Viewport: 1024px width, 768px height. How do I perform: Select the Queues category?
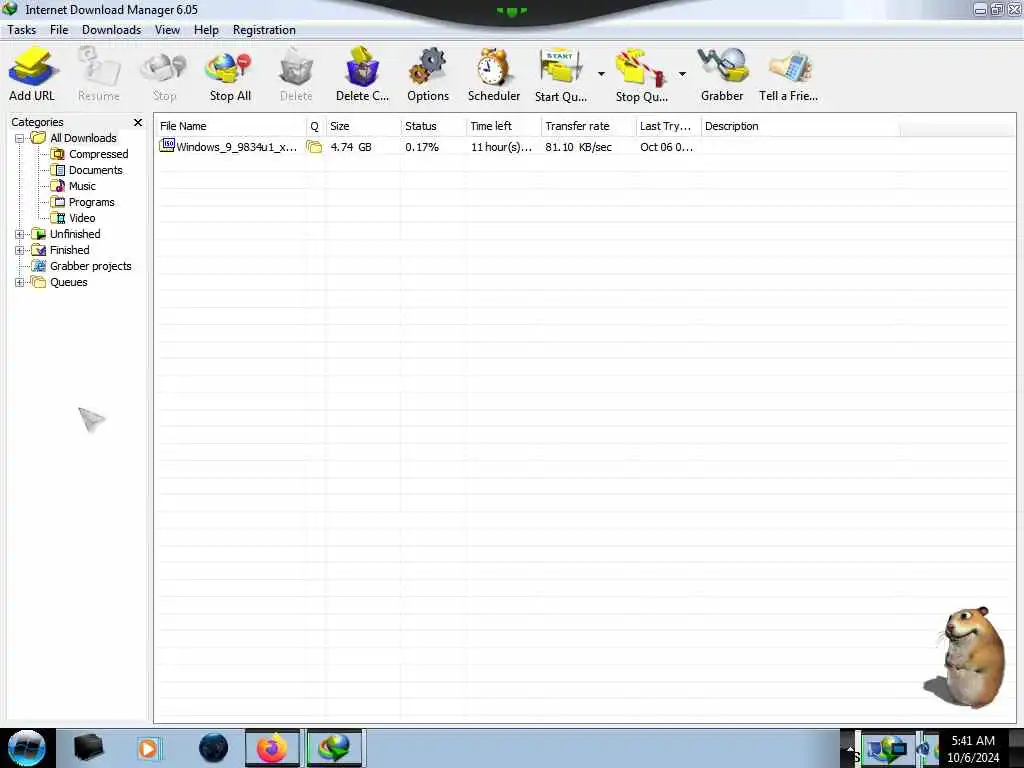pos(69,282)
